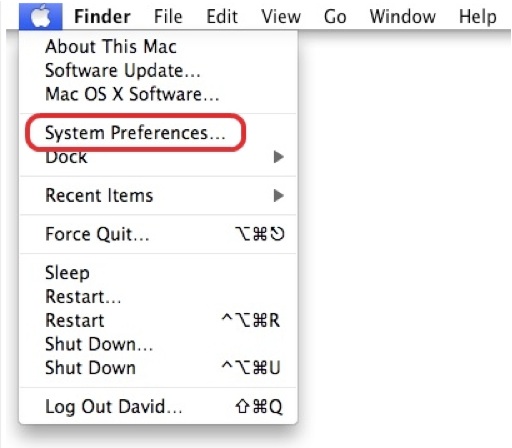Open the Edit menu in menu bar
512x448 pixels.
(222, 16)
